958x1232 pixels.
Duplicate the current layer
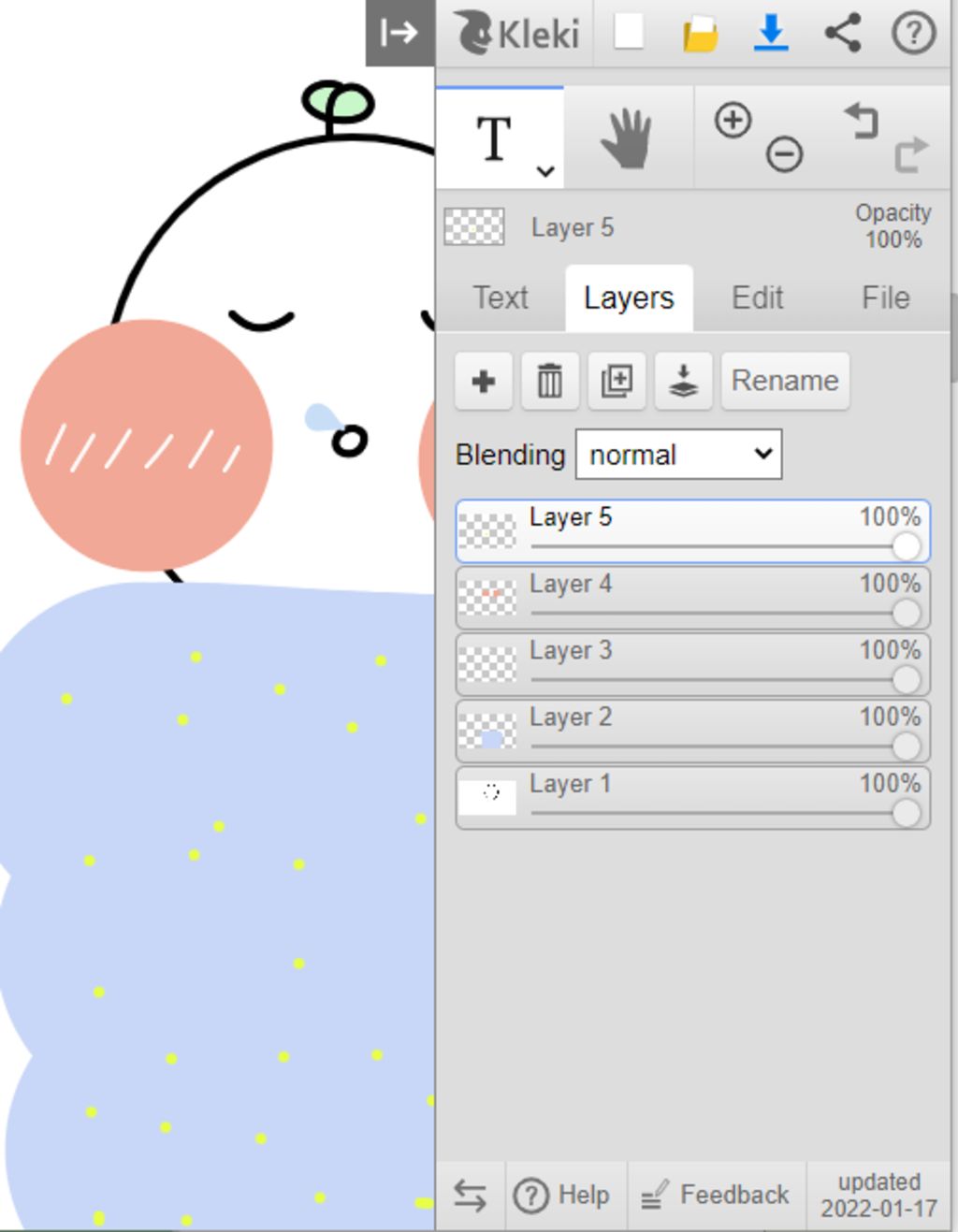(617, 381)
